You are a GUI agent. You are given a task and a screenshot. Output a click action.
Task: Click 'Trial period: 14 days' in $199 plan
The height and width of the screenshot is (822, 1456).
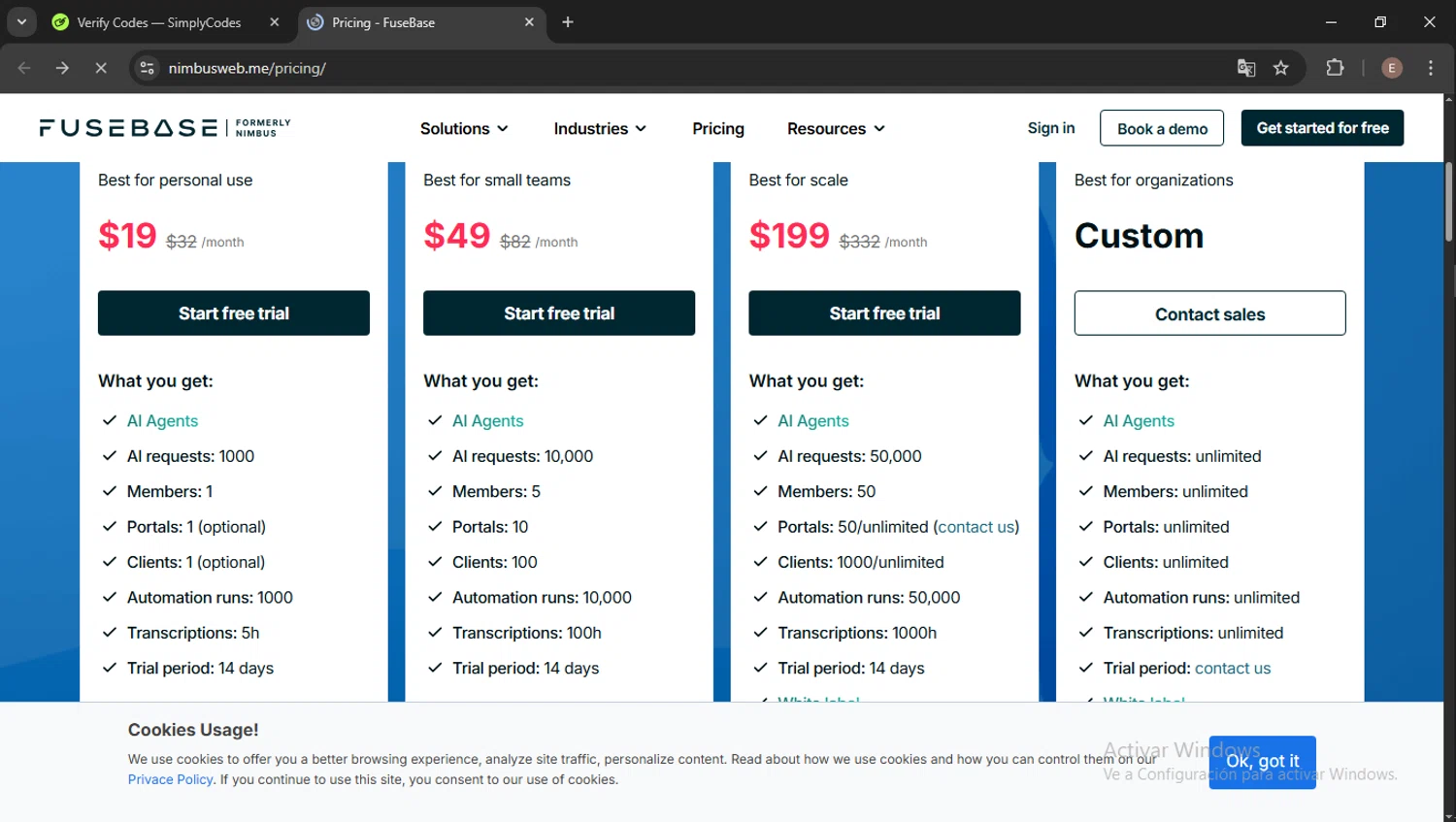point(850,668)
